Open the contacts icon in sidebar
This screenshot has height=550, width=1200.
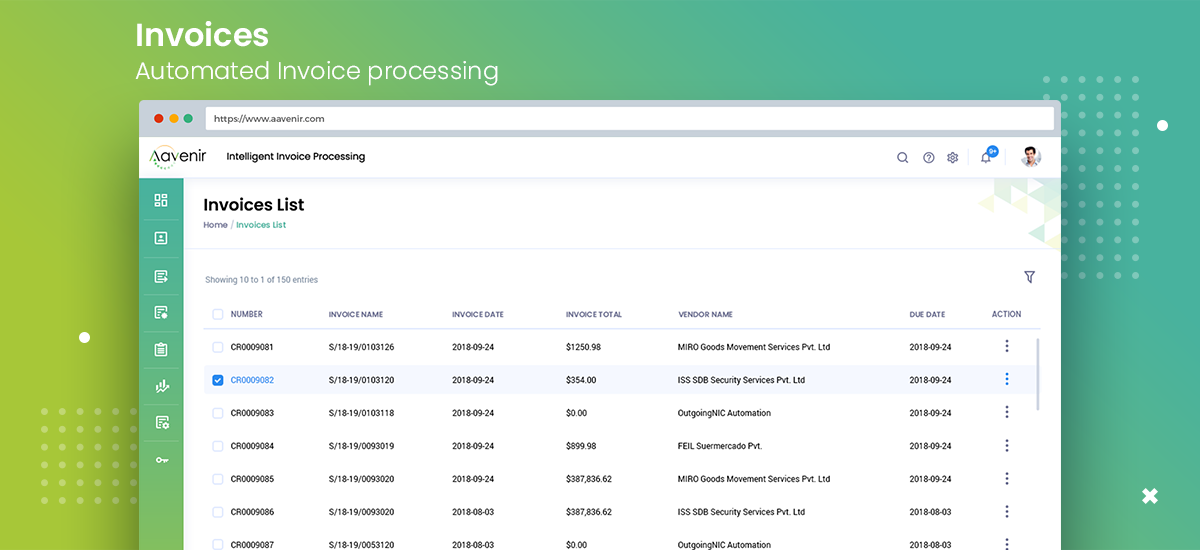pyautogui.click(x=161, y=238)
